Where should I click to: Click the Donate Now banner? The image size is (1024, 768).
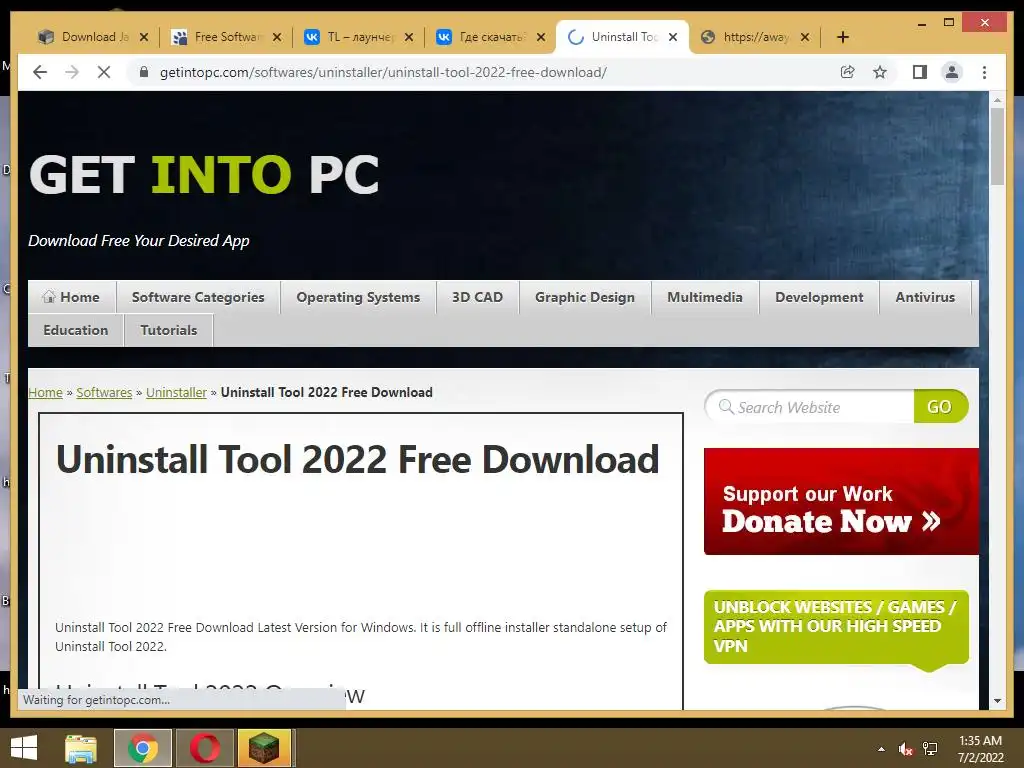841,502
